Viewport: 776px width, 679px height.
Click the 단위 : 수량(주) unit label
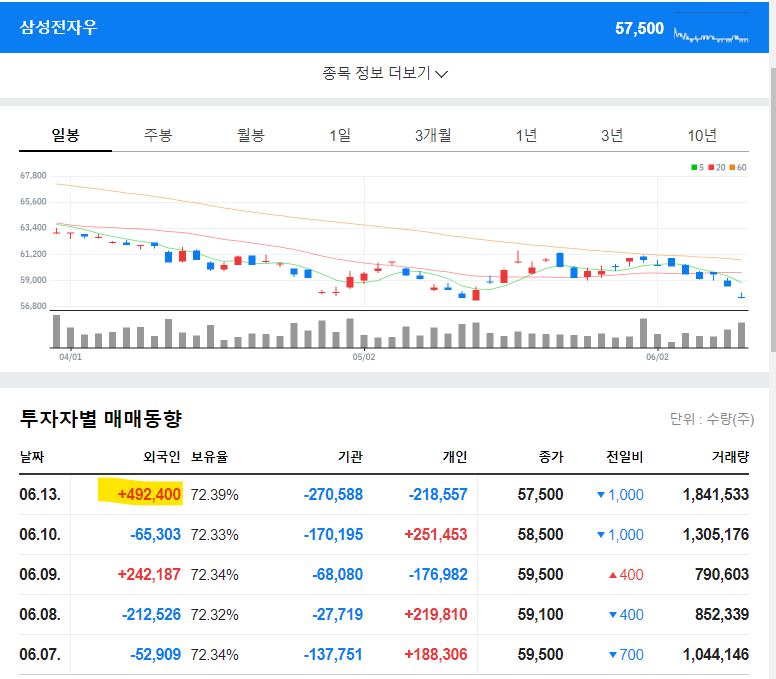pos(712,420)
